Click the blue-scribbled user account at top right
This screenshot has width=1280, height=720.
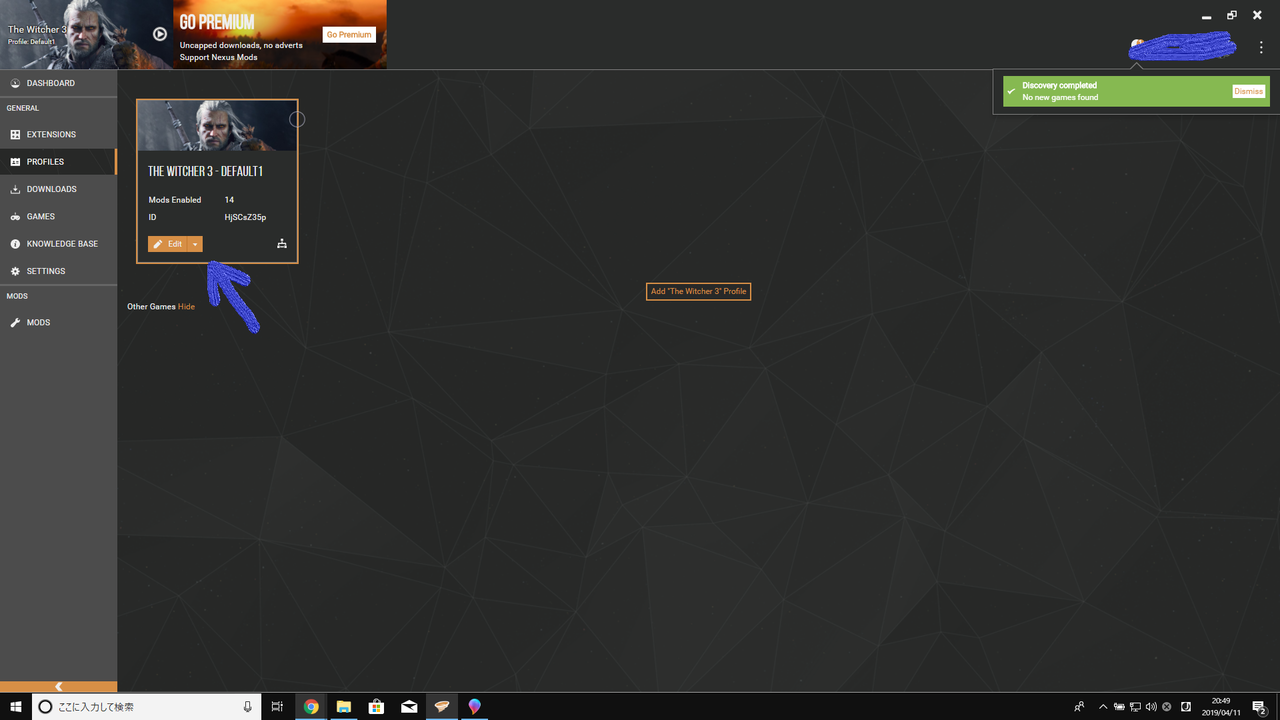pyautogui.click(x=1183, y=46)
